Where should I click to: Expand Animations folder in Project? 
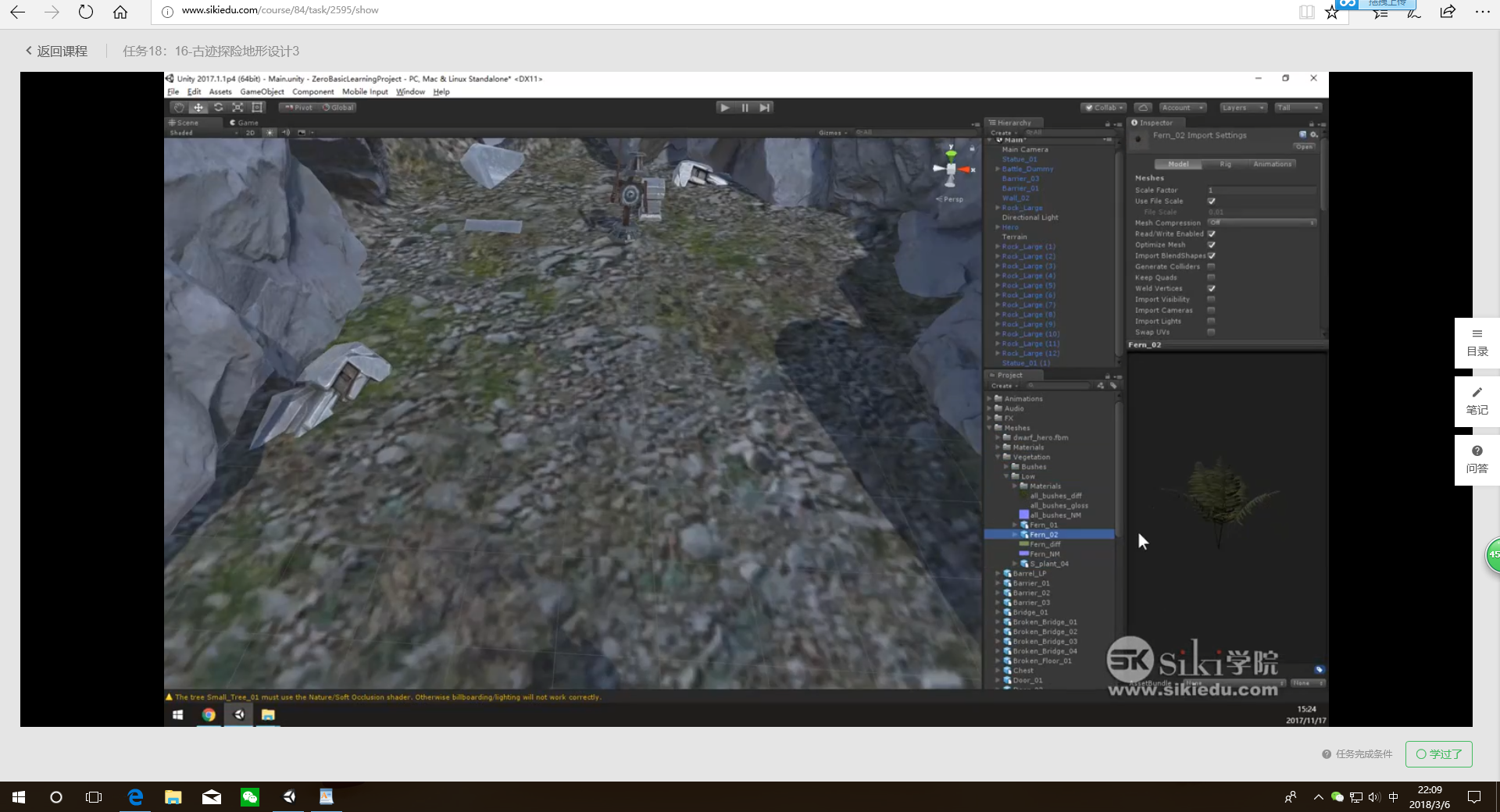coord(990,399)
